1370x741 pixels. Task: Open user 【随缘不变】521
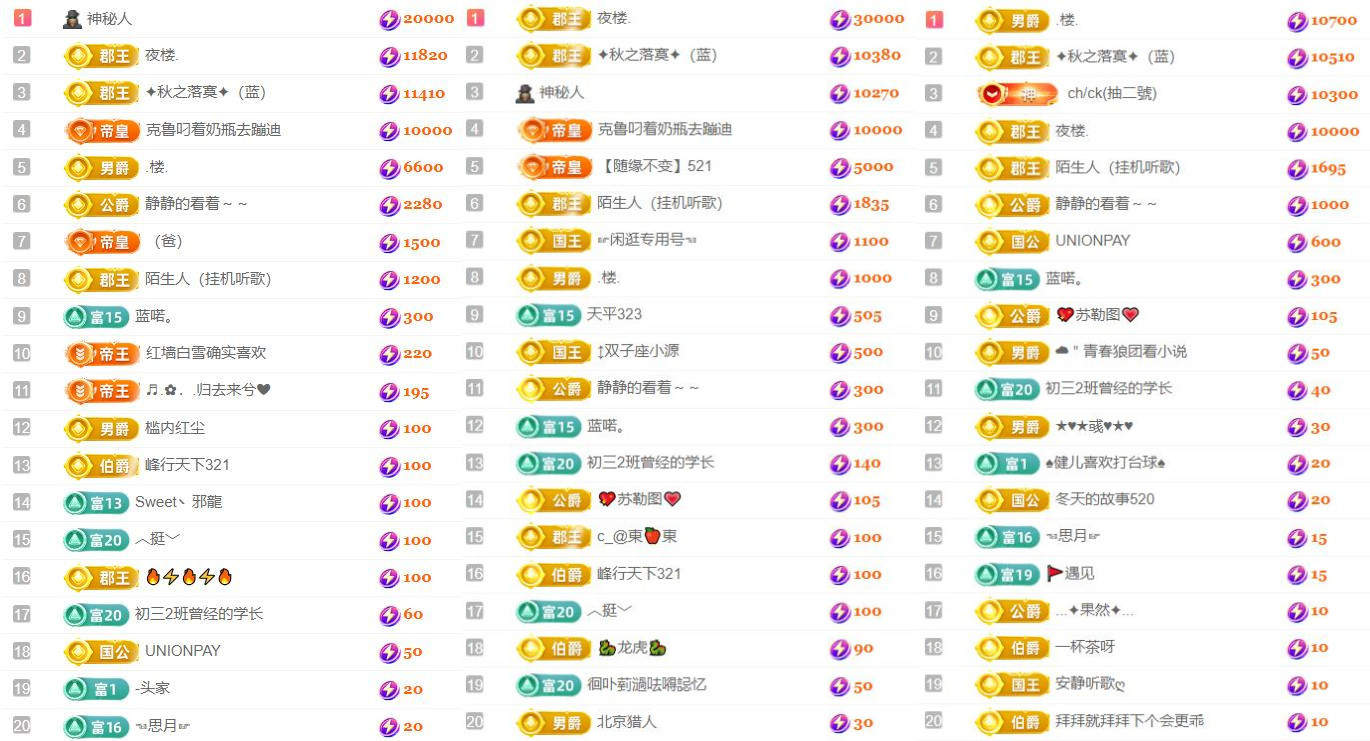click(x=655, y=166)
